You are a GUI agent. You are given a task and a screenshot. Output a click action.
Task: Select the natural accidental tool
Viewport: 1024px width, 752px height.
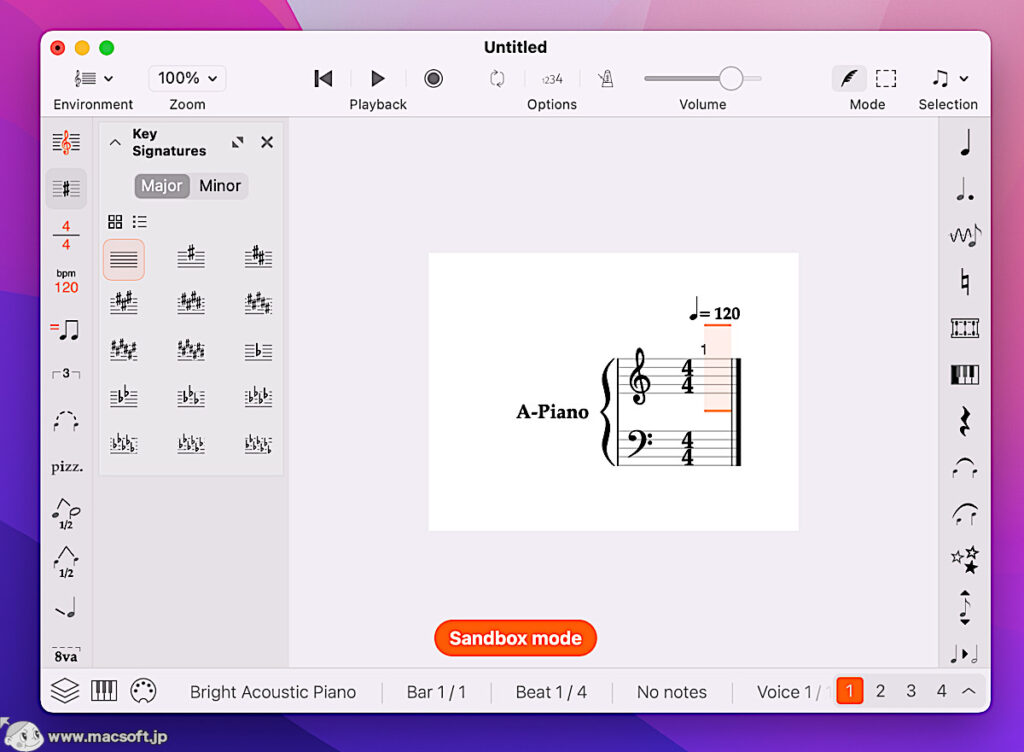coord(965,282)
